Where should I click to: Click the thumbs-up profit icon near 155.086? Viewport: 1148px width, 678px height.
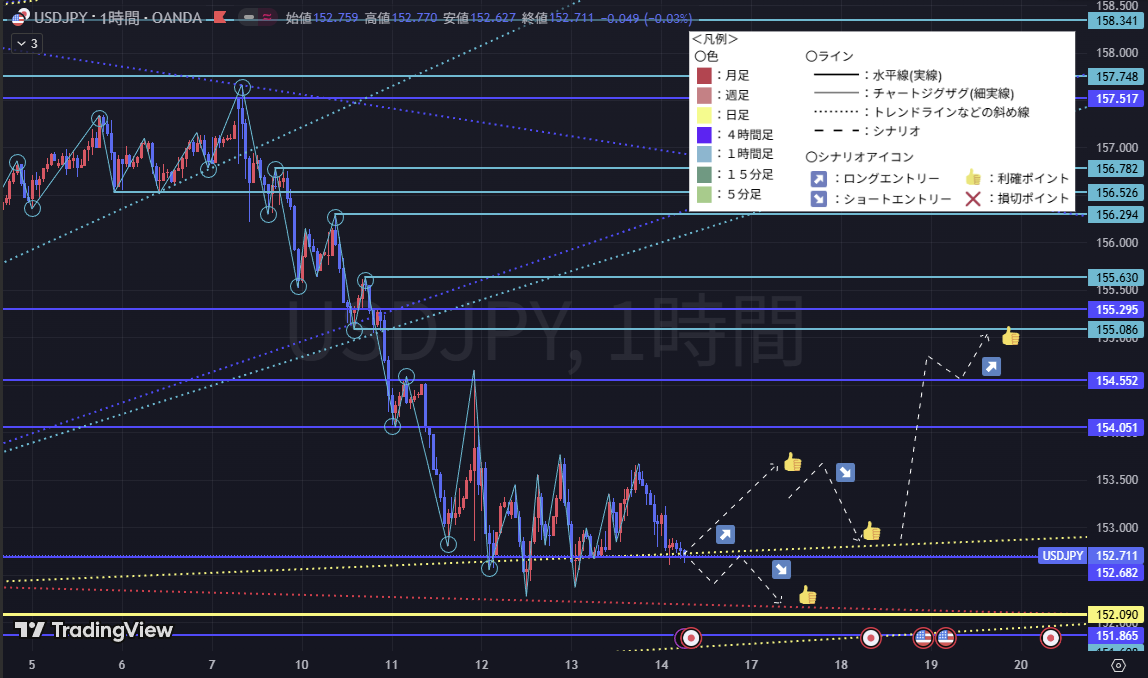(x=1010, y=337)
